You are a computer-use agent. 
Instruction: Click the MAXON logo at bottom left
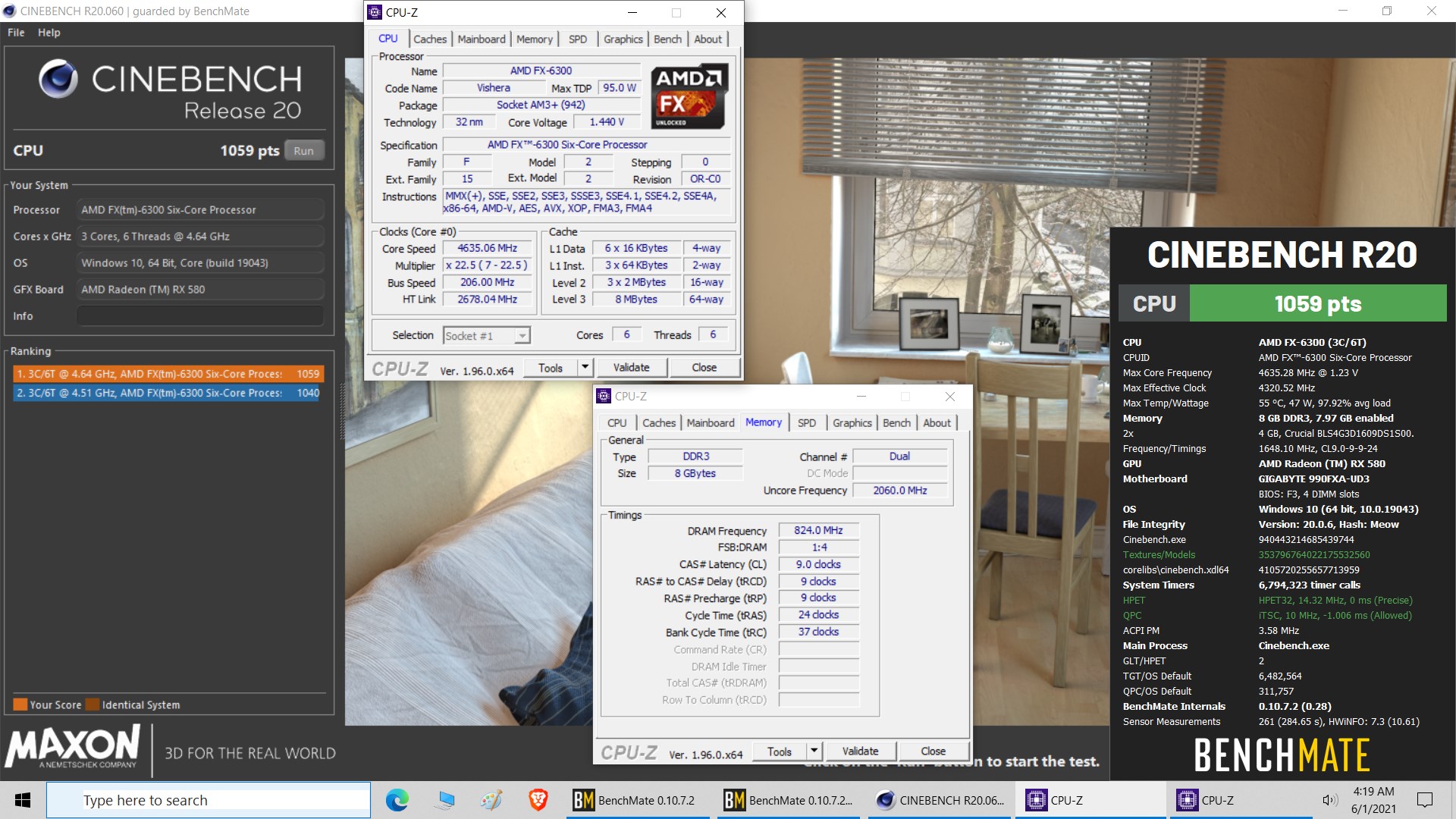point(73,746)
